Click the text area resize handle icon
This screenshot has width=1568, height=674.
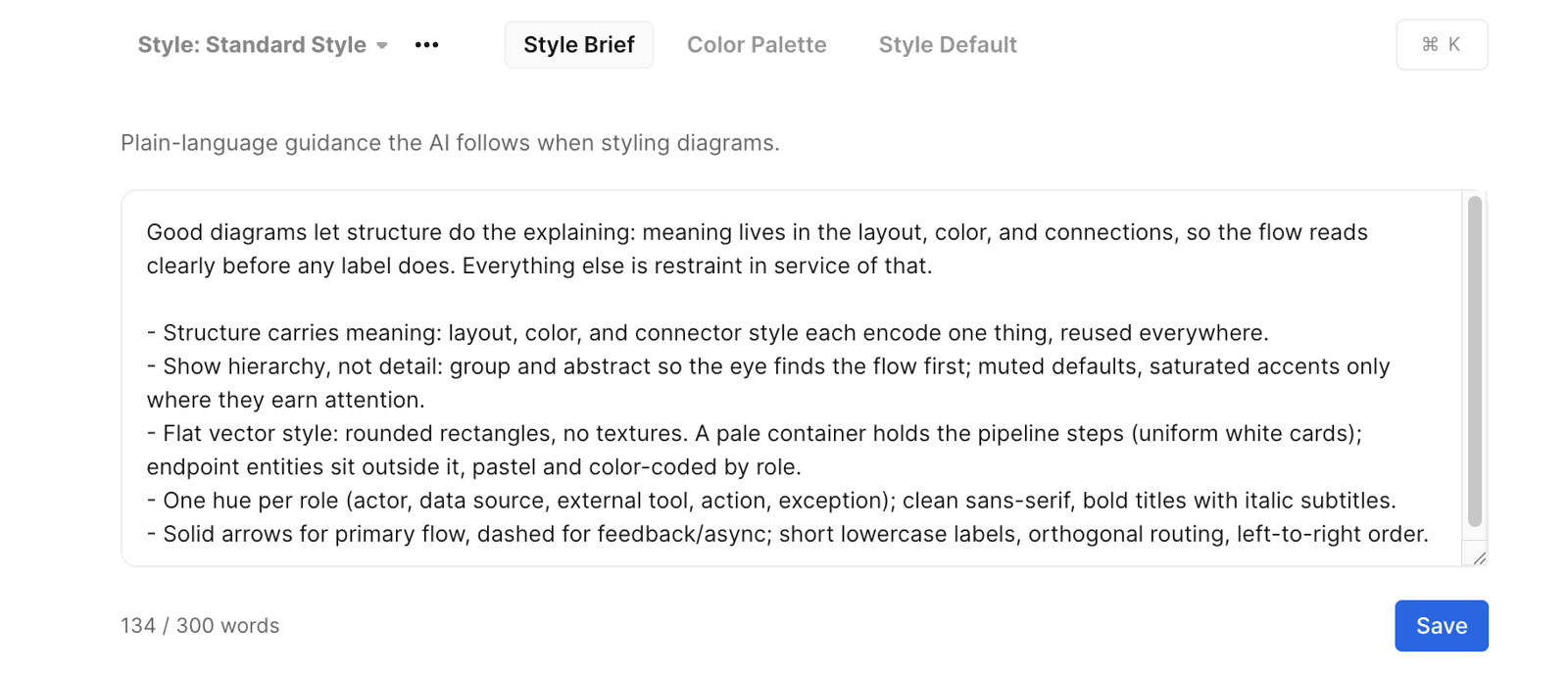point(1479,557)
